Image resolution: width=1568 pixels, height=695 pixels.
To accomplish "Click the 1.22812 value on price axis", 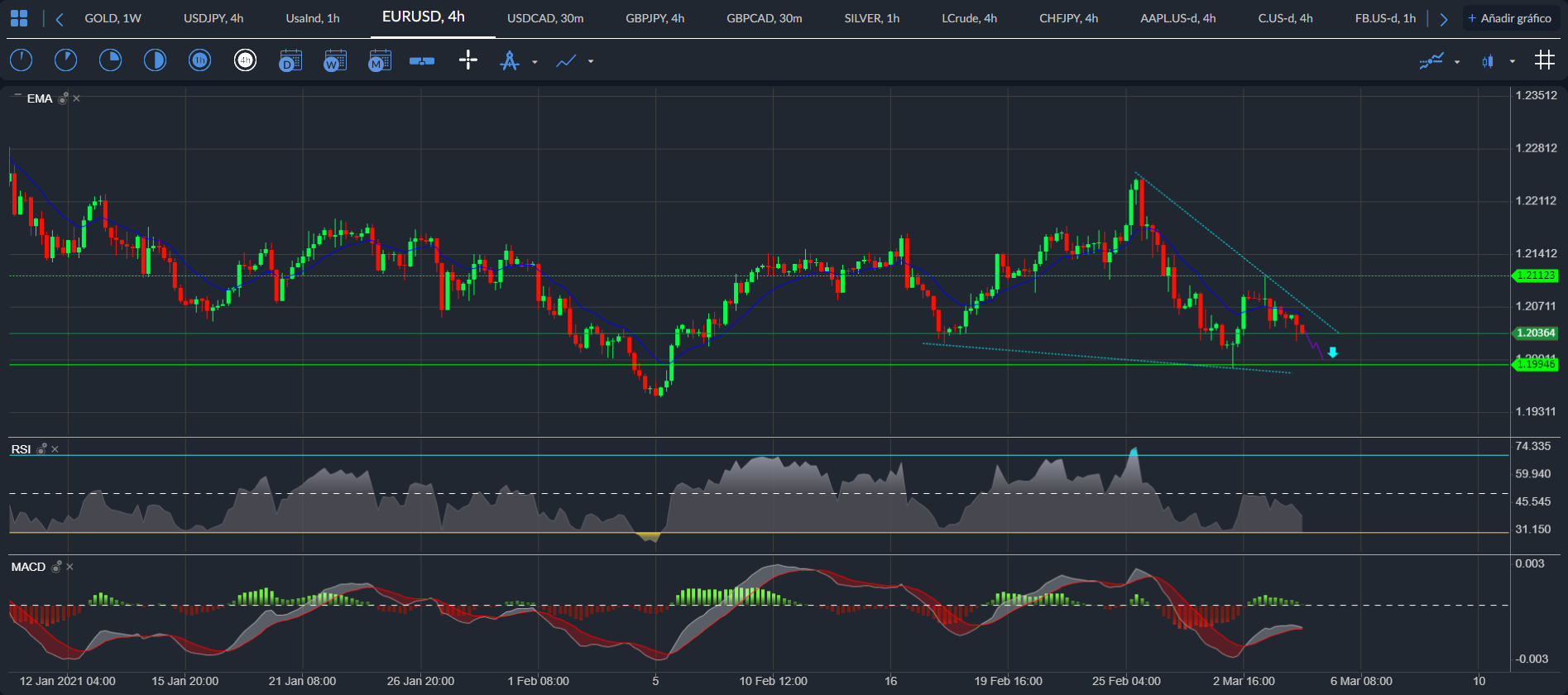I will [x=1537, y=148].
